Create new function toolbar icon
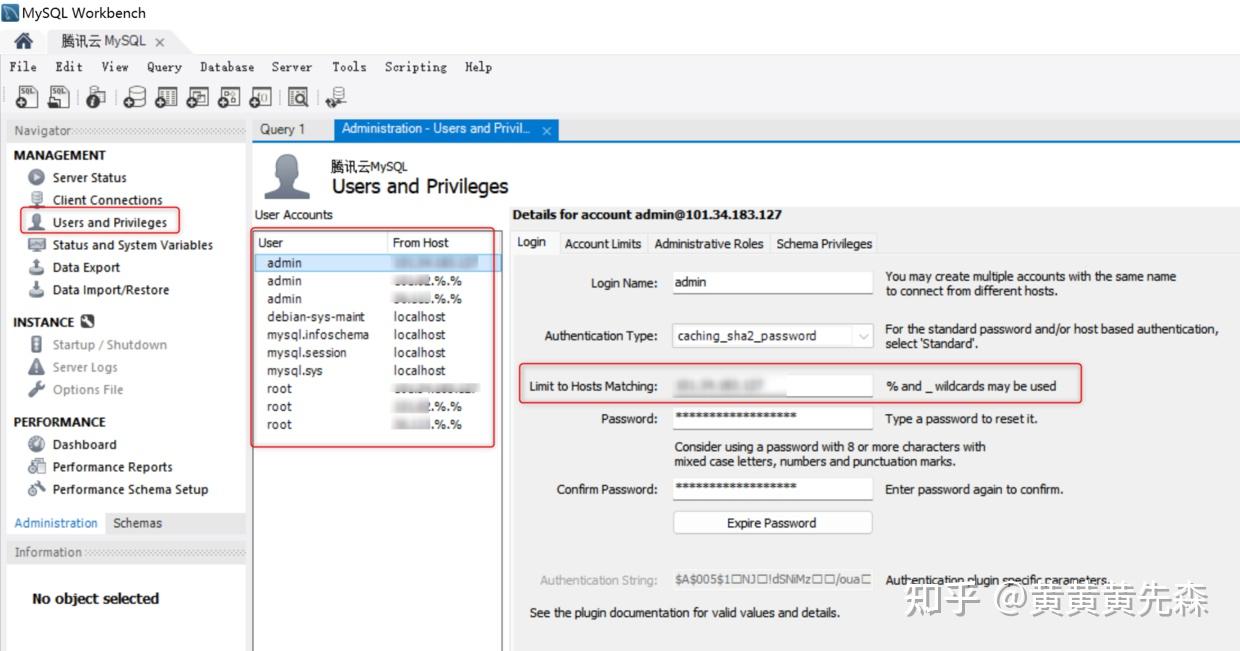This screenshot has width=1240, height=651. tap(261, 97)
